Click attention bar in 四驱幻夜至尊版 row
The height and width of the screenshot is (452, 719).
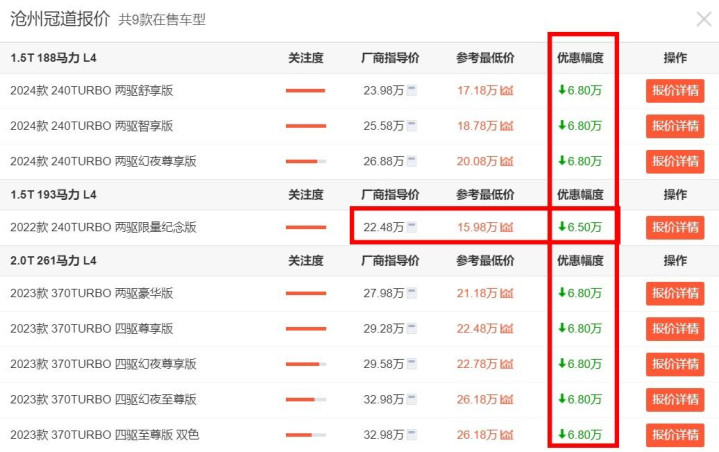click(x=306, y=399)
